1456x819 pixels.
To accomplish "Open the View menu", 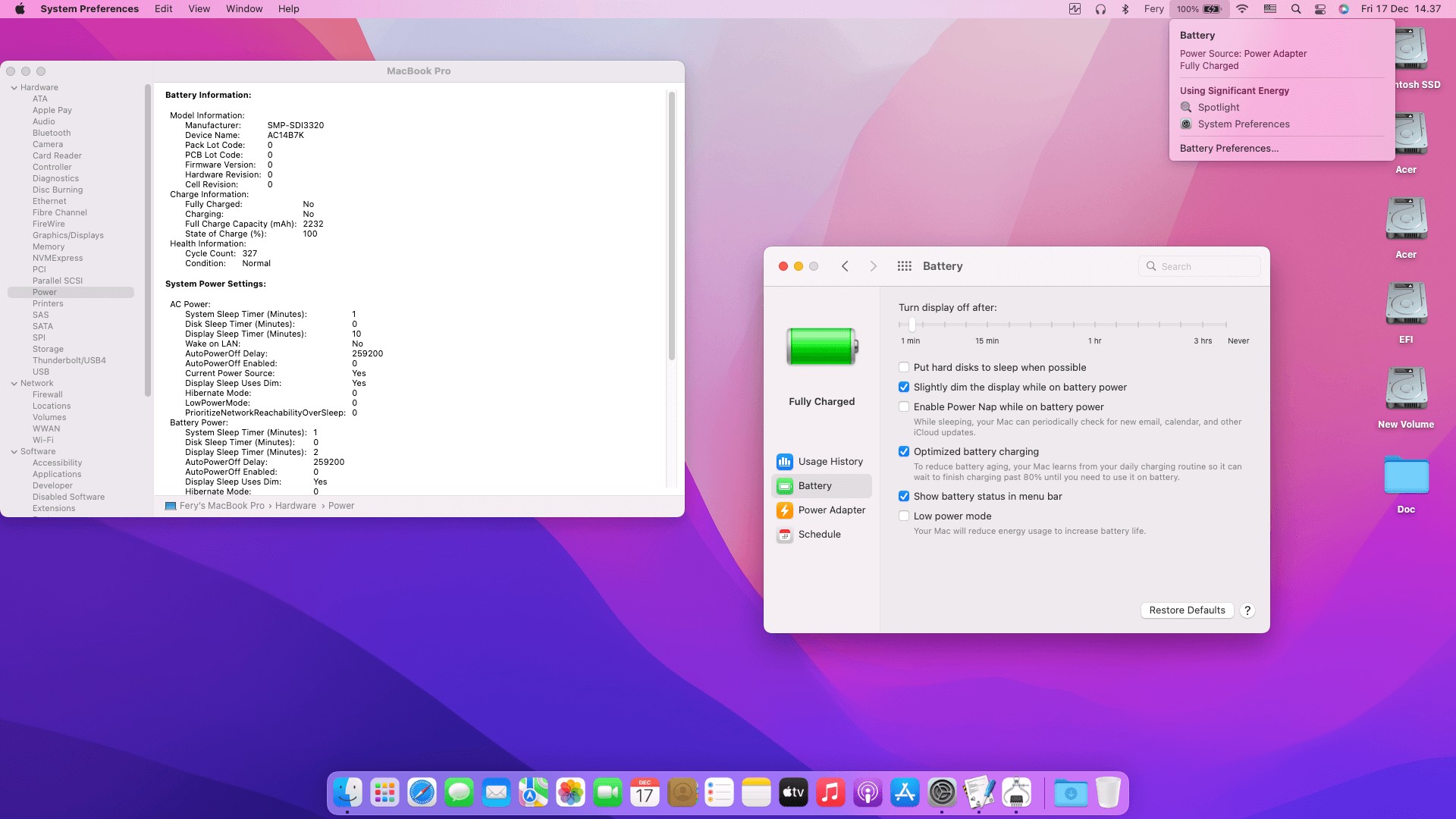I will click(x=199, y=9).
